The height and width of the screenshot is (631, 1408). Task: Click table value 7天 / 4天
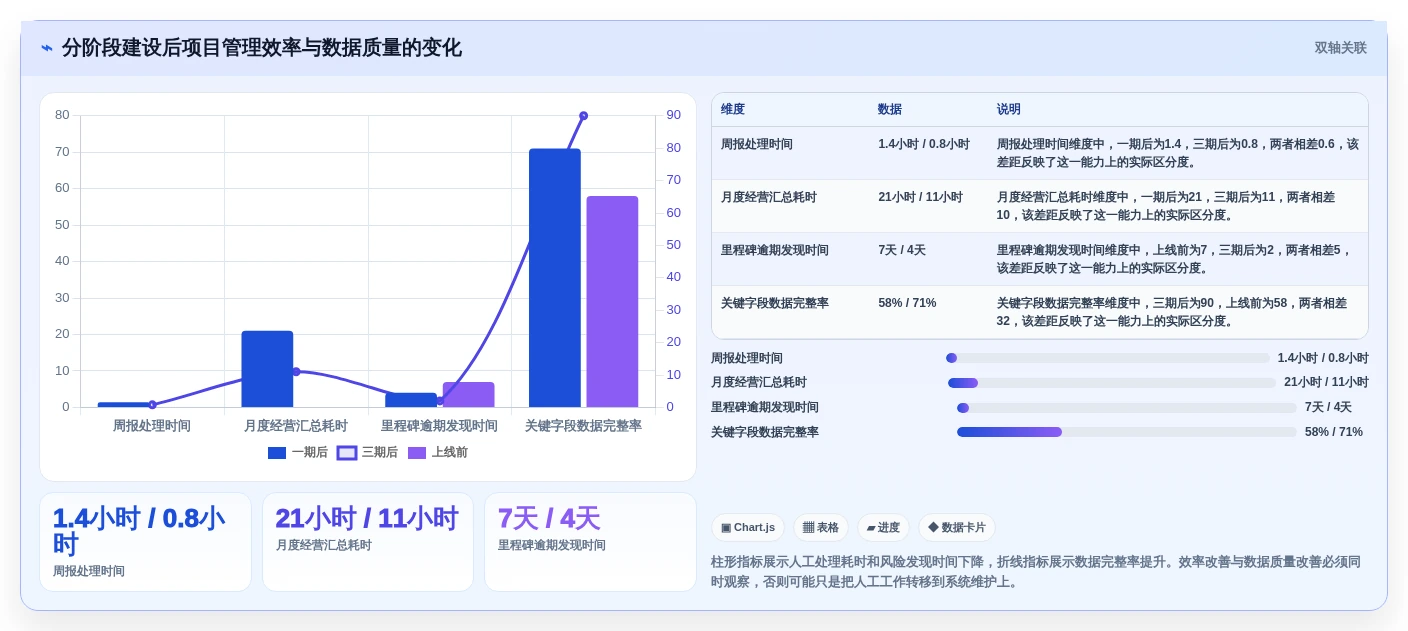coord(902,250)
